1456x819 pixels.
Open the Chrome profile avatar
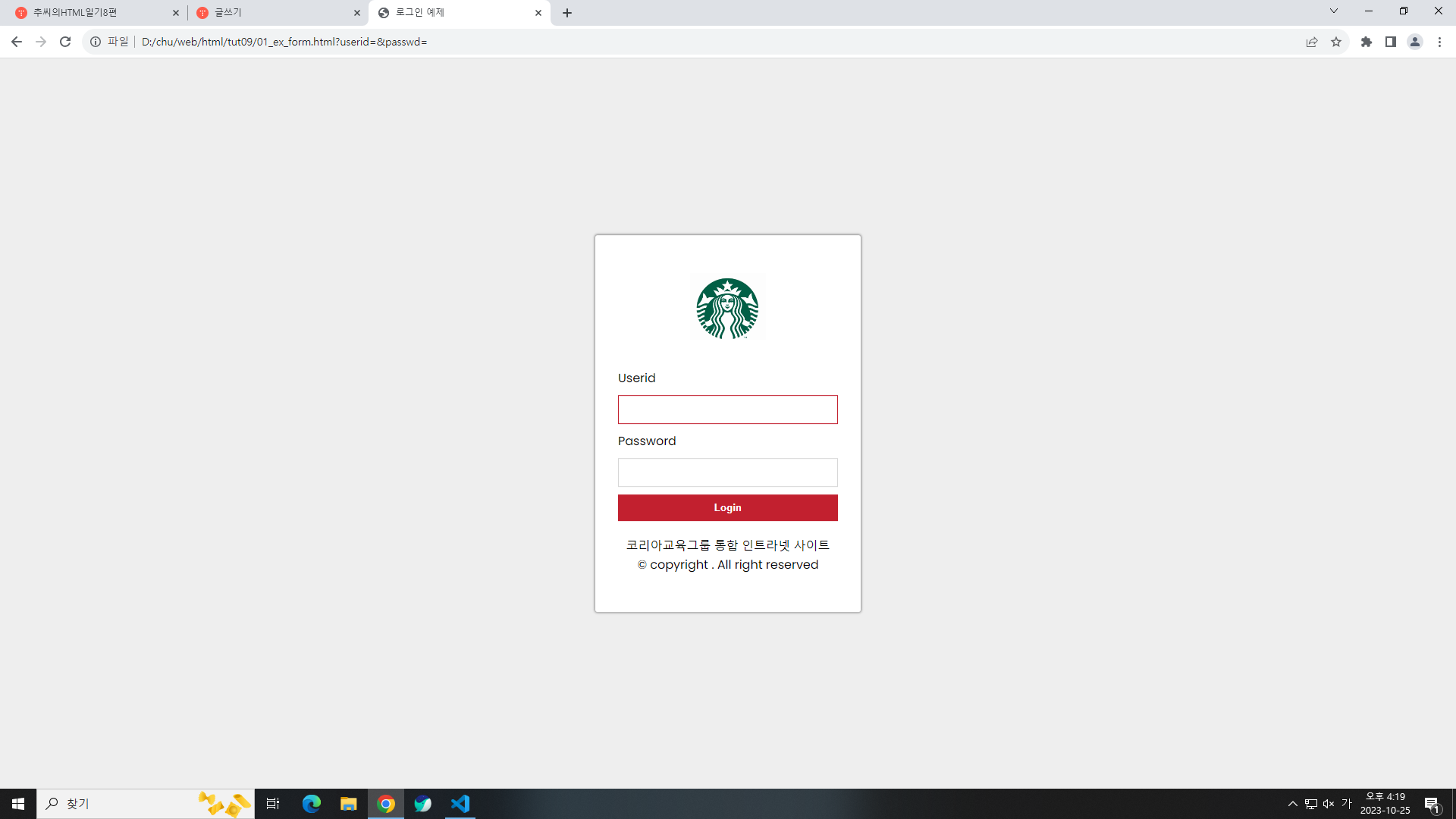point(1415,42)
